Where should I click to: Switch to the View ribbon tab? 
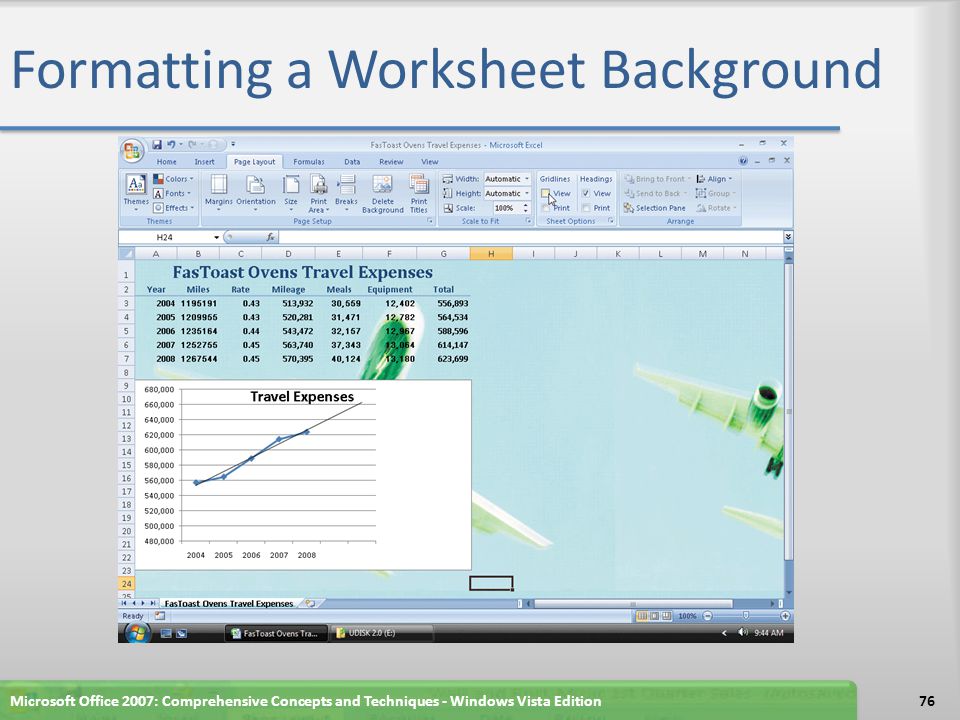click(429, 162)
